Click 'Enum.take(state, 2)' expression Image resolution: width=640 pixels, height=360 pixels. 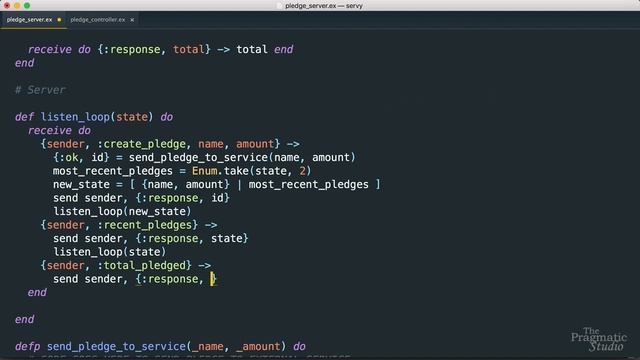[x=251, y=171]
